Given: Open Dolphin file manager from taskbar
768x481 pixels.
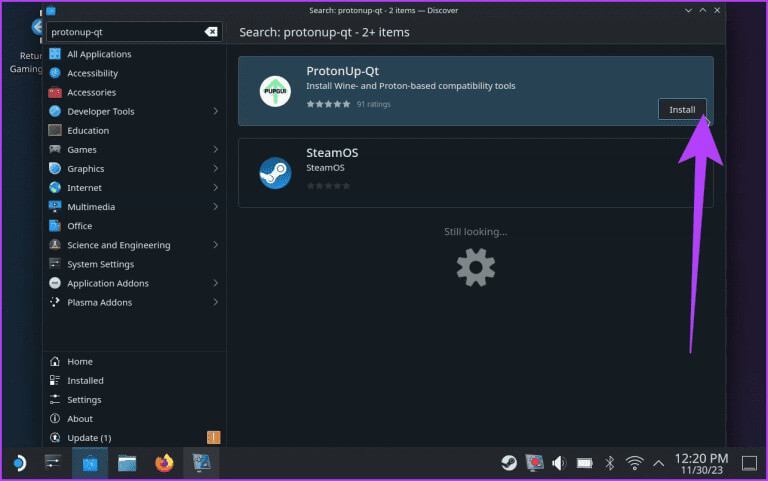Looking at the screenshot, I should tap(127, 463).
